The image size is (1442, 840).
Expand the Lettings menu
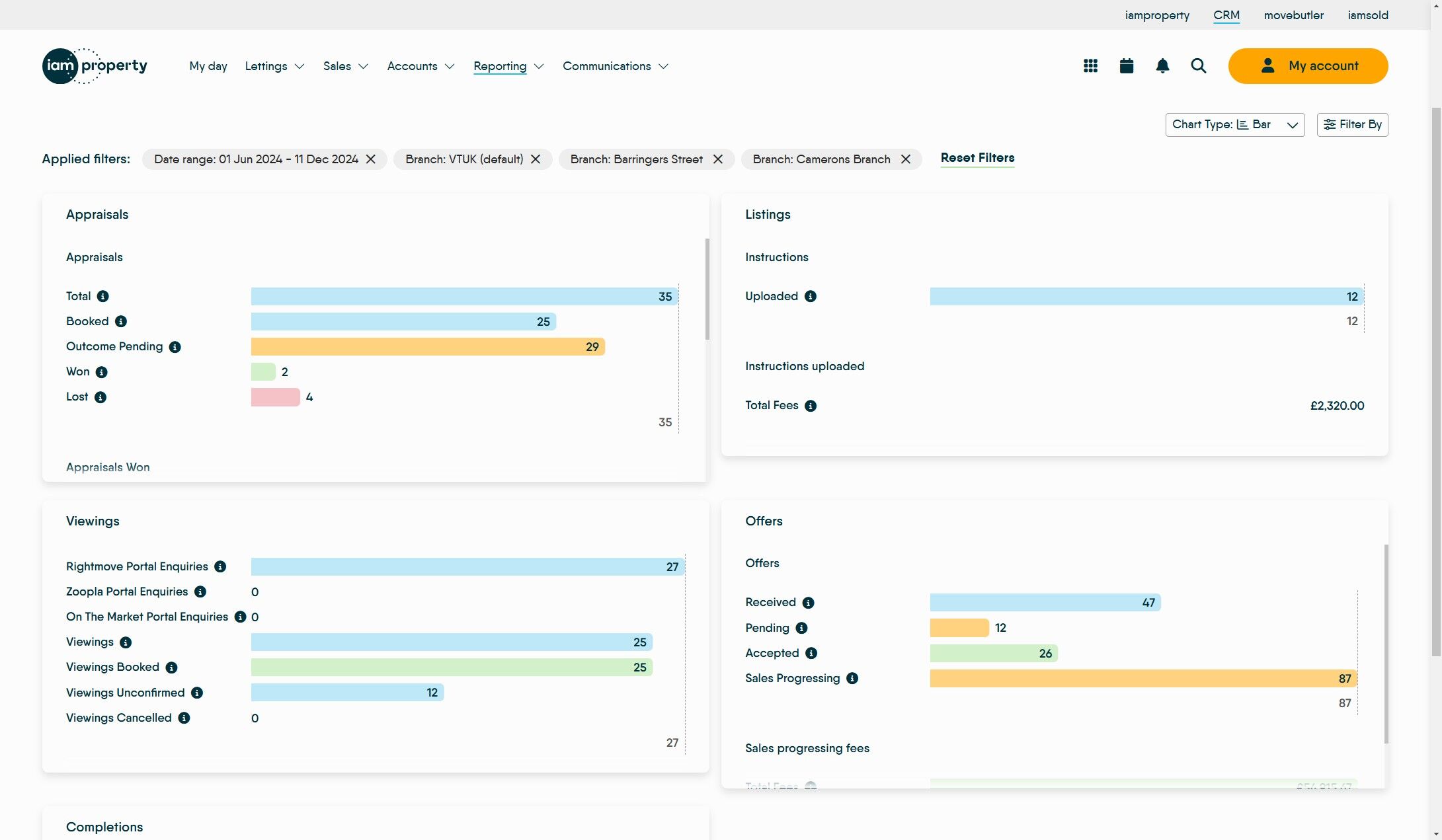pyautogui.click(x=274, y=66)
